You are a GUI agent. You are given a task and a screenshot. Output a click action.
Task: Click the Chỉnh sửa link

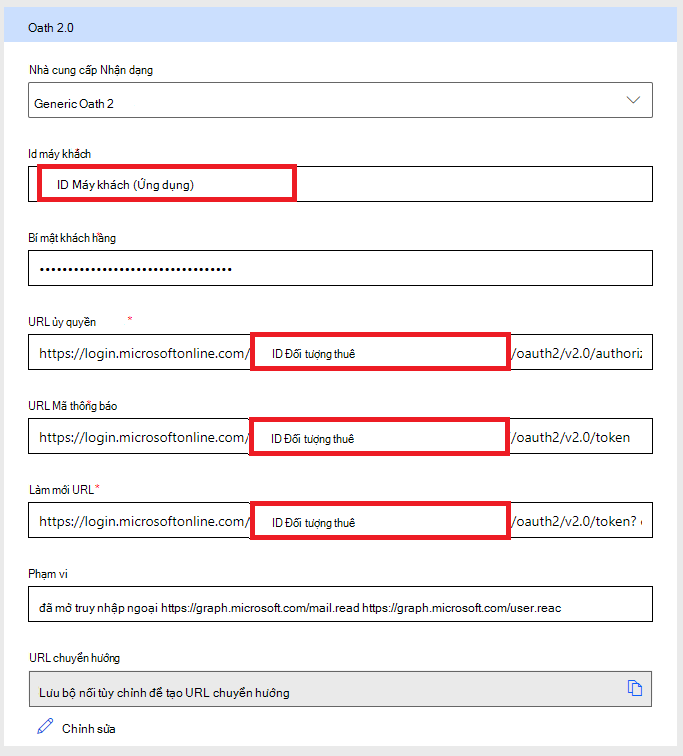89,729
